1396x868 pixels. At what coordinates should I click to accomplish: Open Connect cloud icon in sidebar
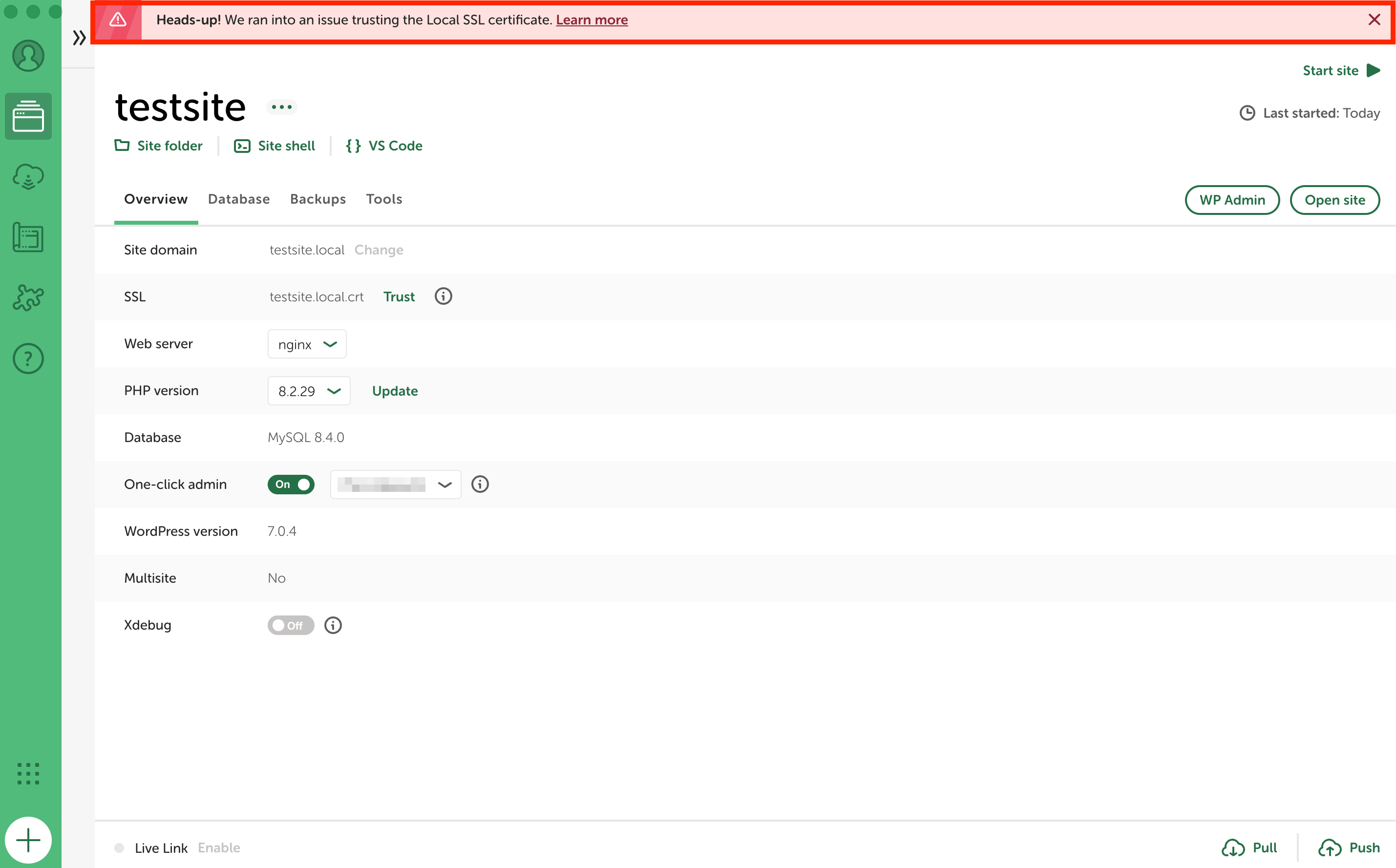pos(28,177)
